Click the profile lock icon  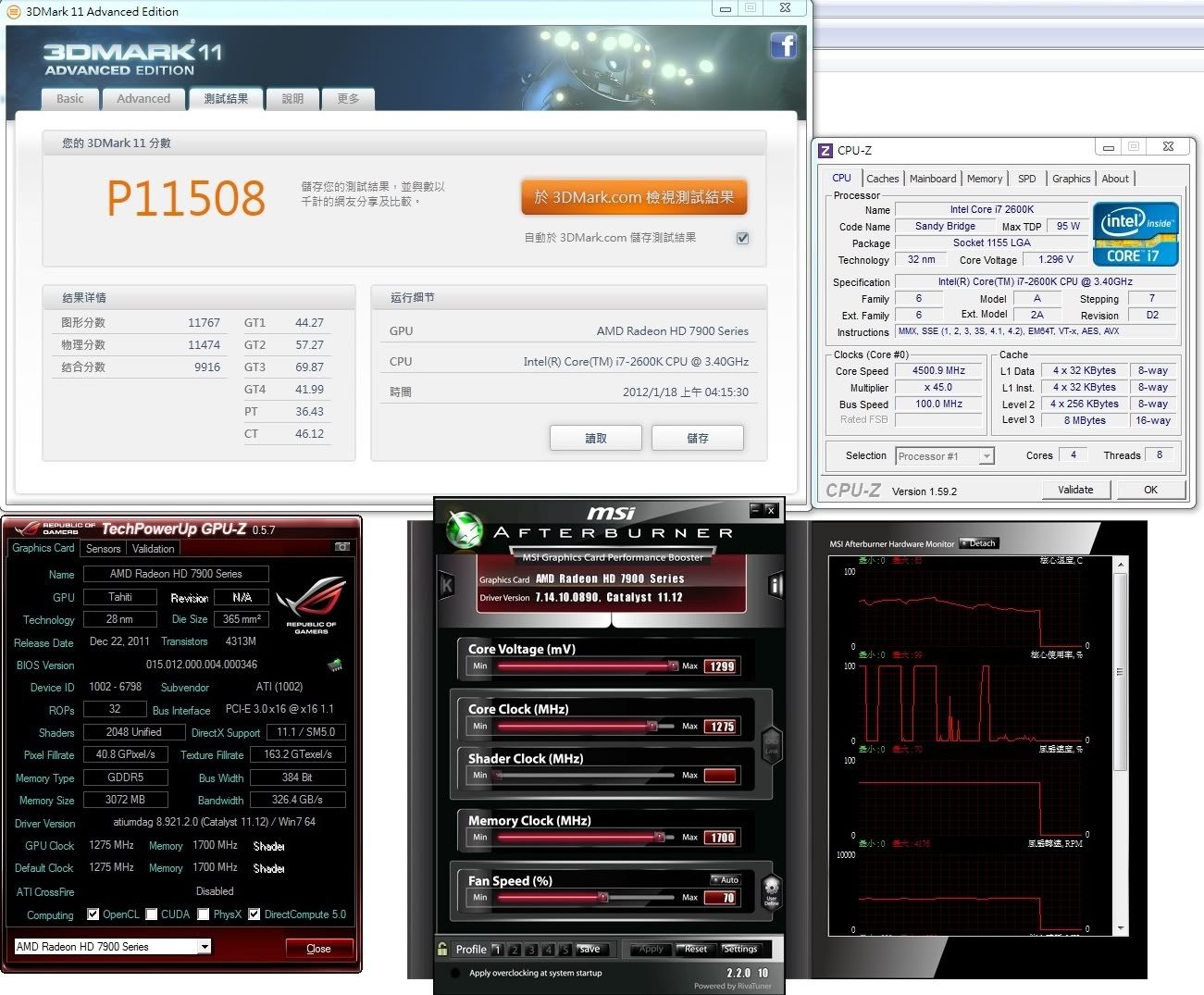tap(443, 949)
